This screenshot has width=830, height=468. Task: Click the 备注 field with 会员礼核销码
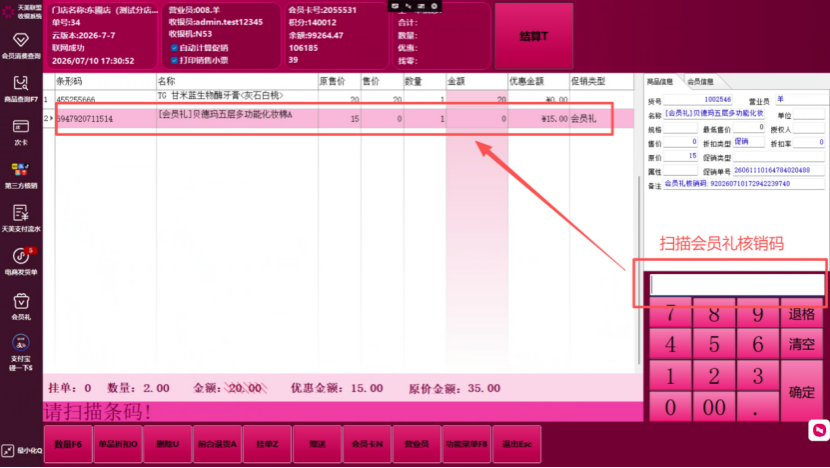click(x=744, y=184)
